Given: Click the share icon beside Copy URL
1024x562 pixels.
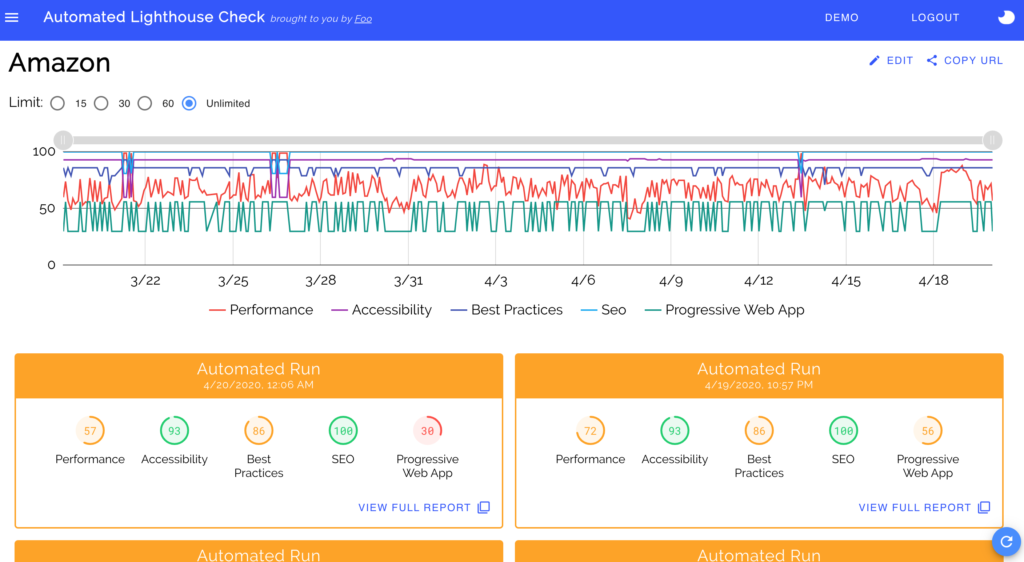Looking at the screenshot, I should point(932,61).
